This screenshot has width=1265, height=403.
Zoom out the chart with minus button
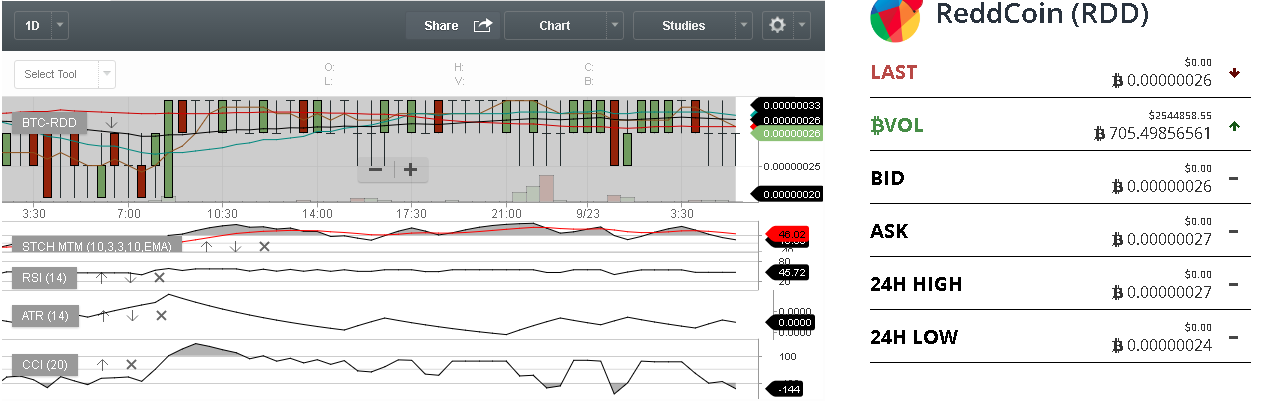376,169
